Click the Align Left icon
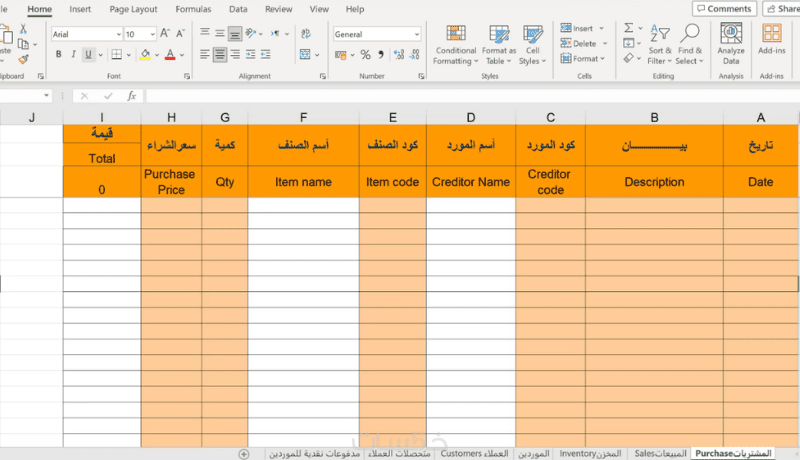 (205, 55)
